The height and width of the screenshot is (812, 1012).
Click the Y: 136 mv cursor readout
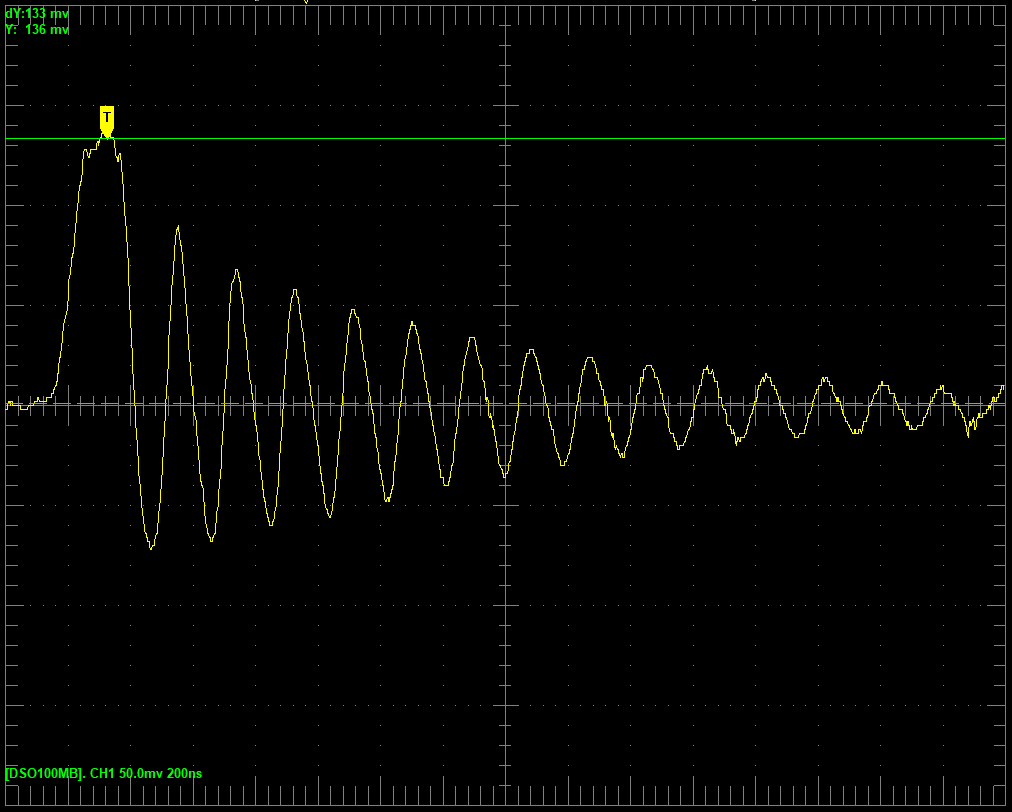click(37, 30)
